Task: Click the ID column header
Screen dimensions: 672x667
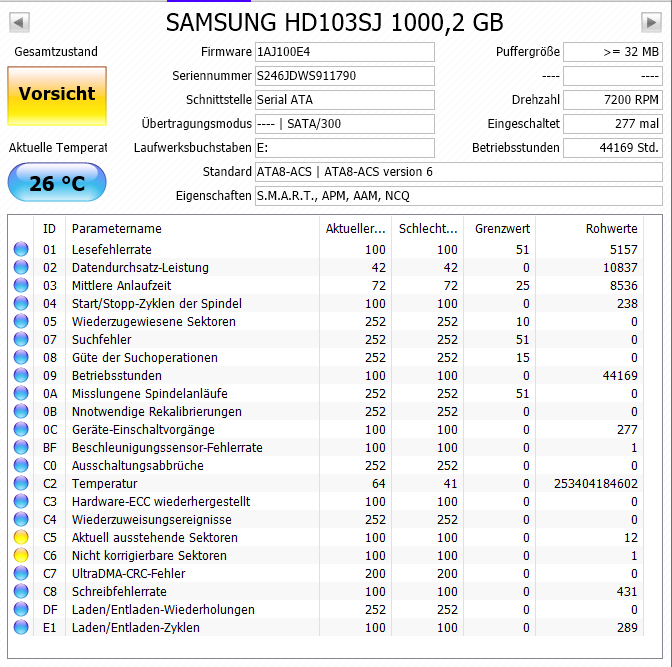Action: tap(49, 228)
